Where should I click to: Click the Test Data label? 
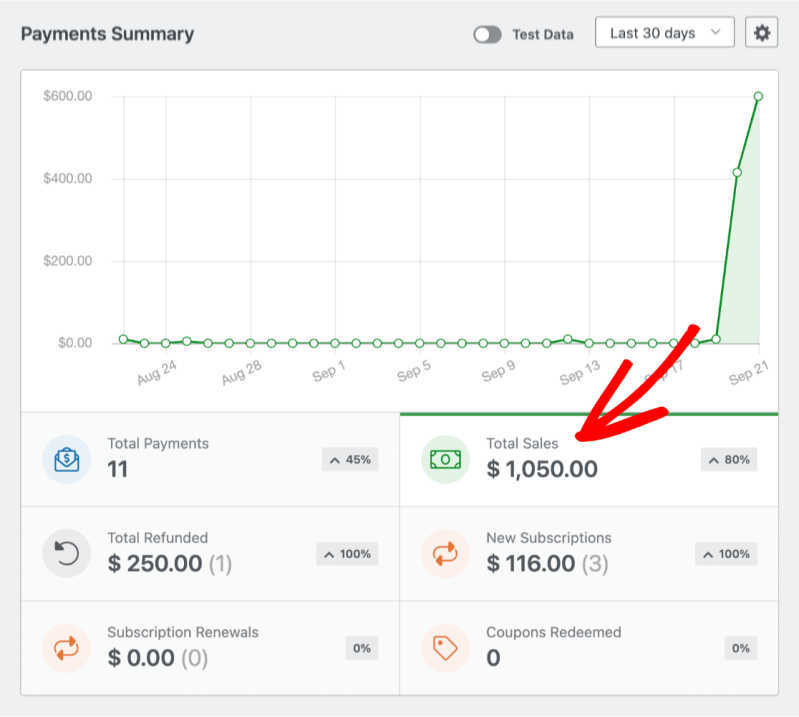pos(543,35)
